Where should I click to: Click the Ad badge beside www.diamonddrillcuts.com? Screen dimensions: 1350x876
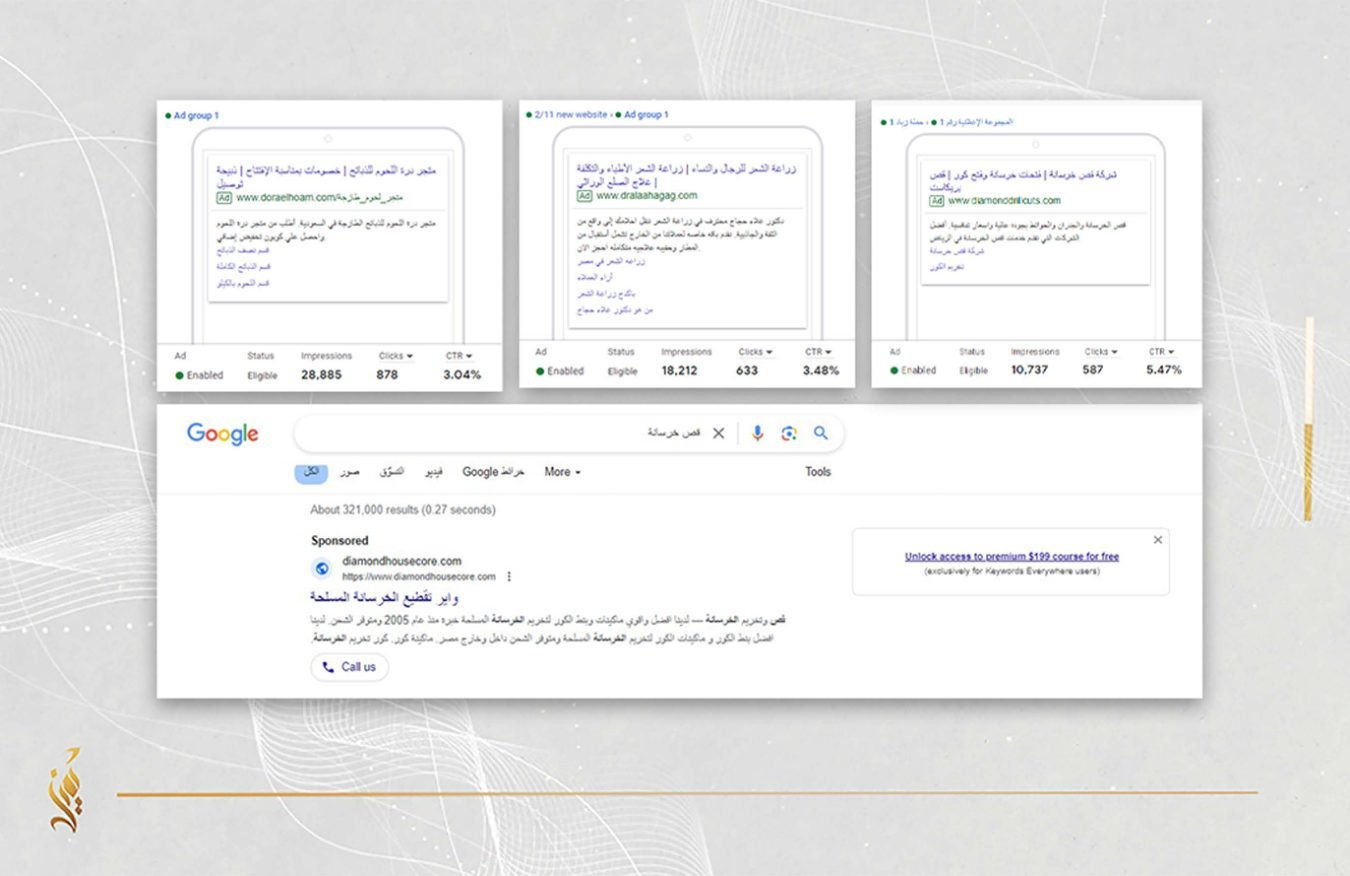tap(937, 201)
